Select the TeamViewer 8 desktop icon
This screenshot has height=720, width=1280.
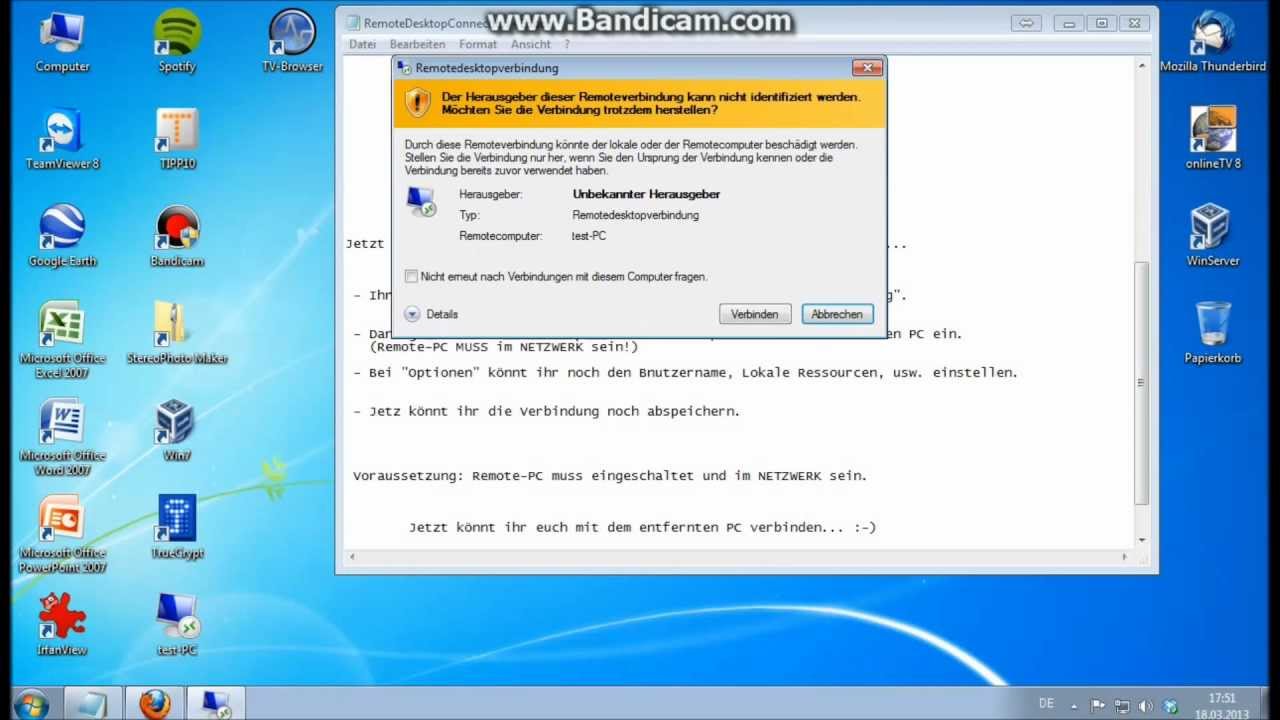tap(62, 139)
